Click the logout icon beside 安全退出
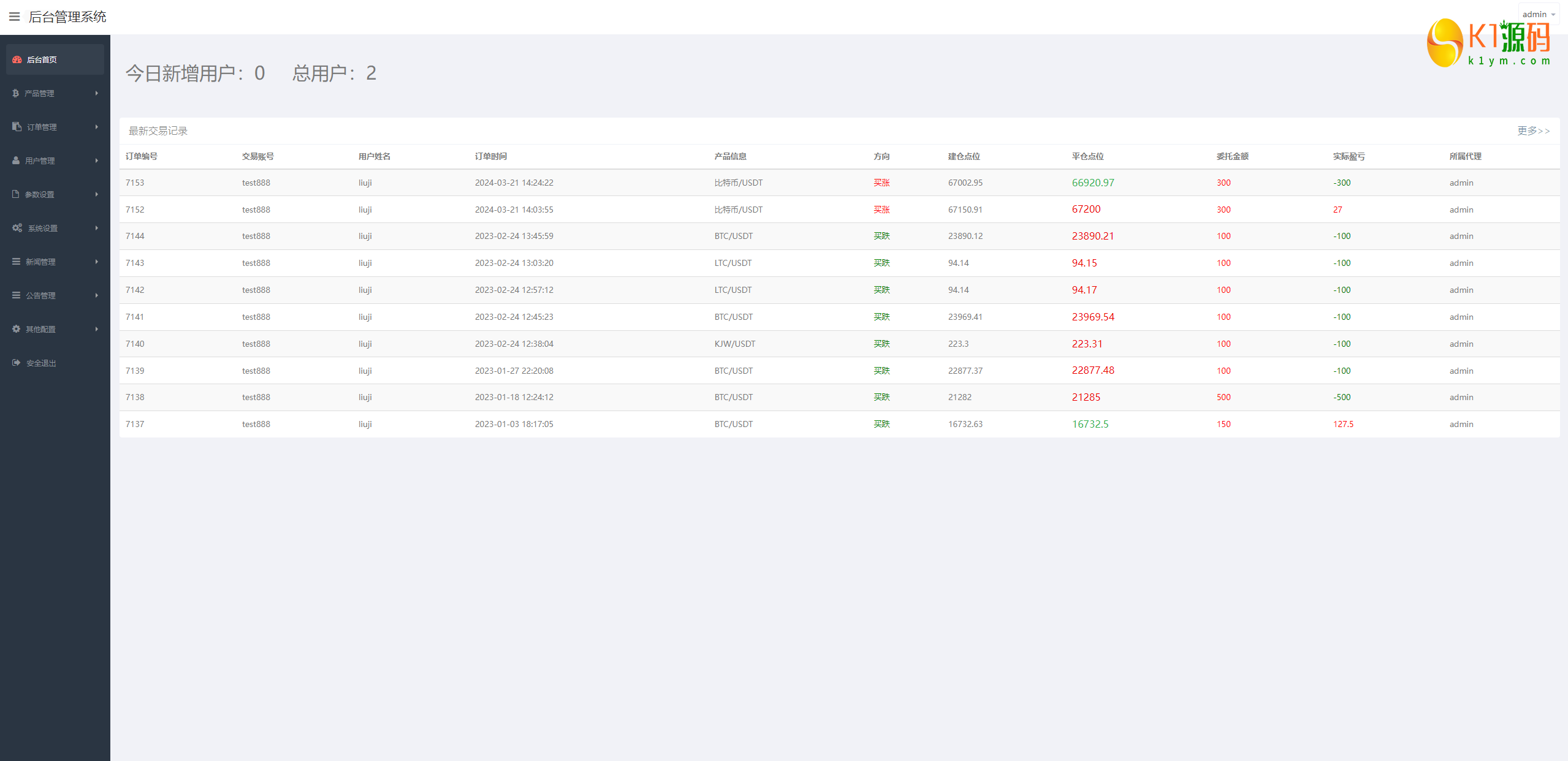This screenshot has width=1568, height=761. [17, 362]
